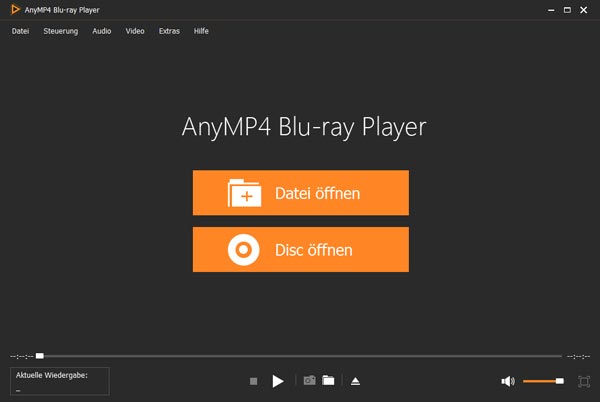The height and width of the screenshot is (402, 600).
Task: Click the Datei öffnen button
Action: coord(301,193)
